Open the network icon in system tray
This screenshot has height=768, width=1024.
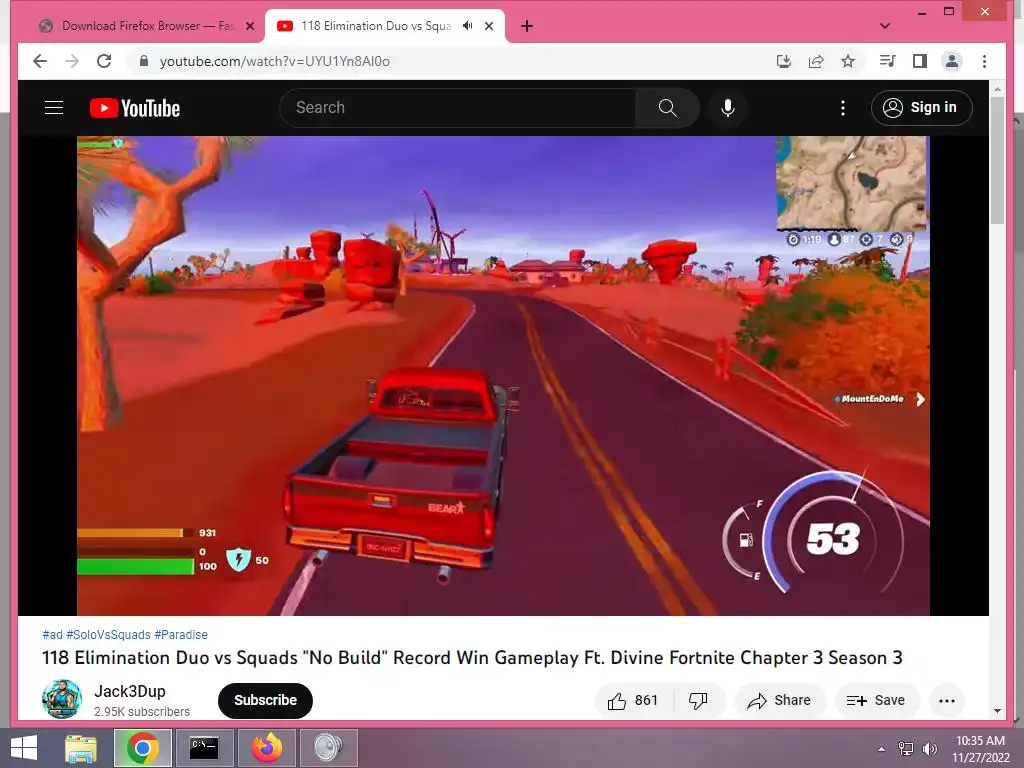906,748
